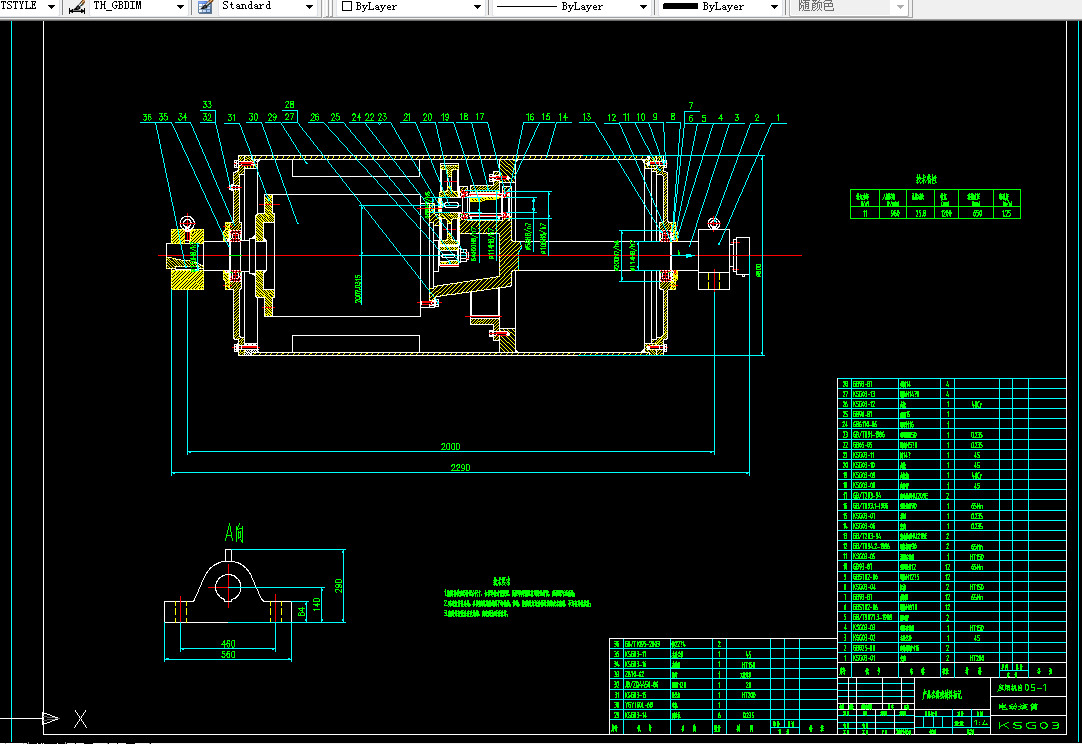Viewport: 1082px width, 744px height.
Task: Click the dimension style icon beside TH_GBDIM
Action: coord(76,7)
